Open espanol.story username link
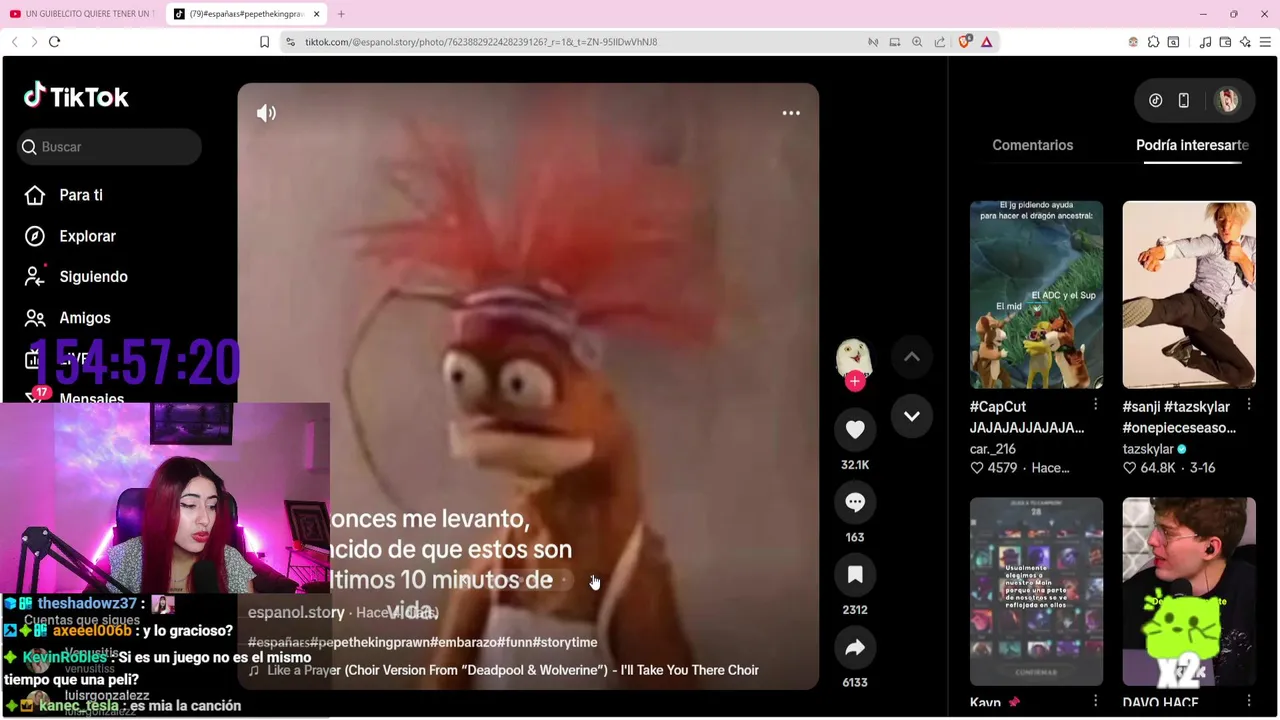The width and height of the screenshot is (1280, 720). click(x=296, y=612)
